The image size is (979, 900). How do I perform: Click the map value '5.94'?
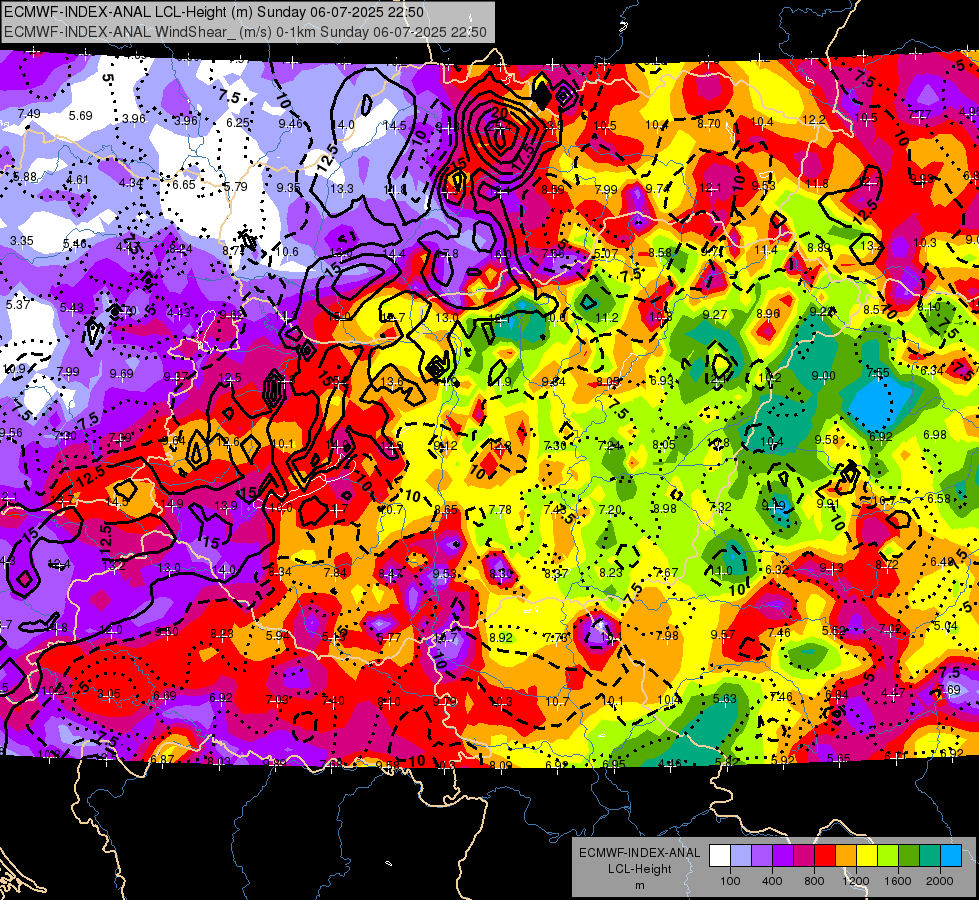278,636
